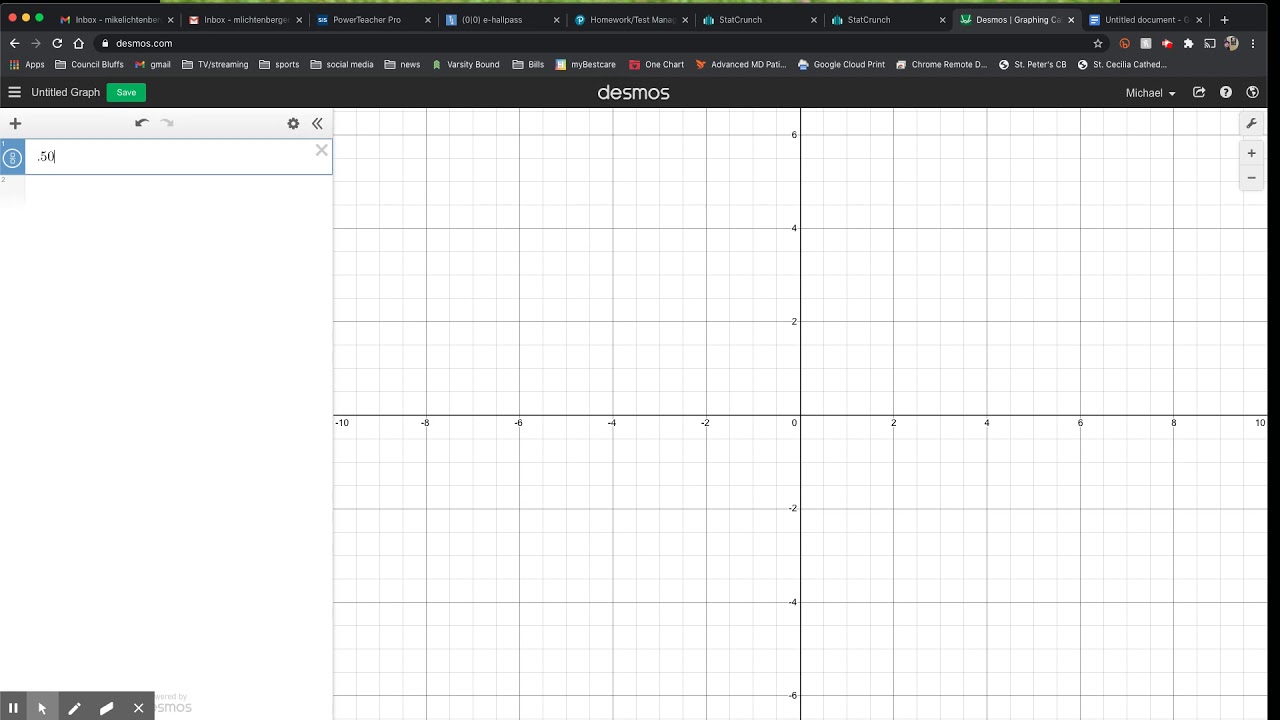
Task: Open the St. Cecilia Cathedral bookmark
Action: coord(1122,65)
